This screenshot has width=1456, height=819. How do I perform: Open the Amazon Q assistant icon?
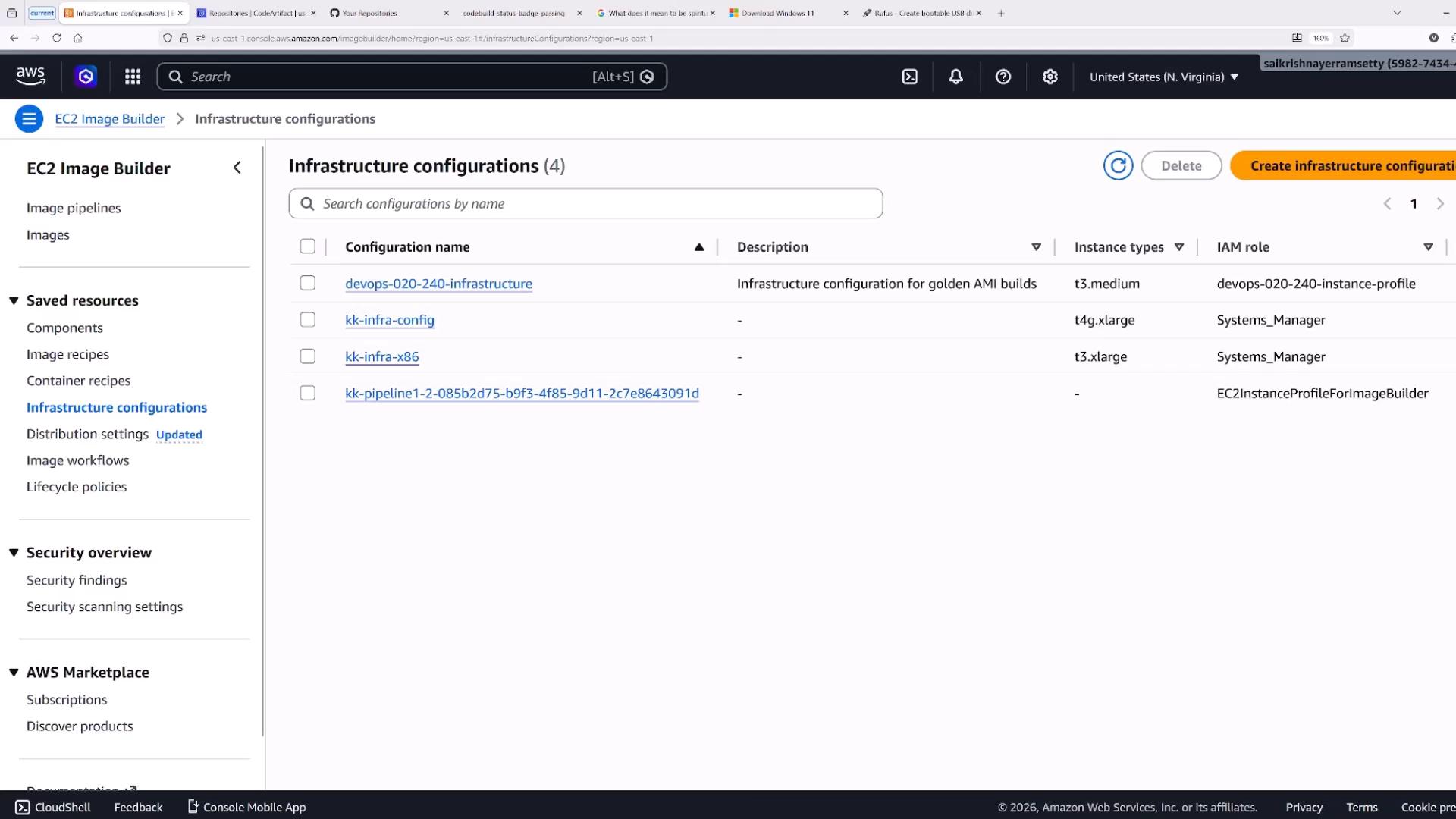86,77
